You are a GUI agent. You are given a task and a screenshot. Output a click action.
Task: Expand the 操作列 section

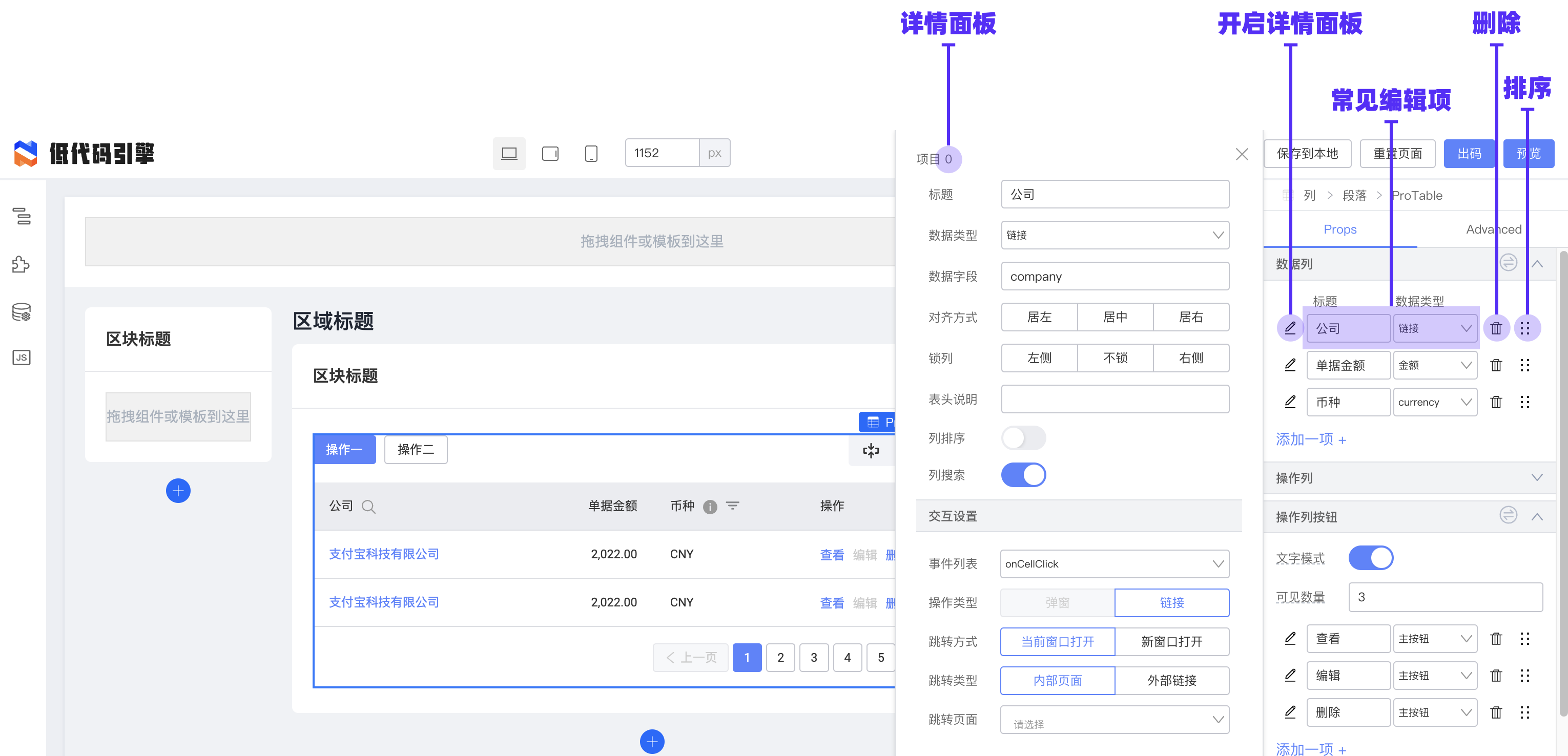1536,478
